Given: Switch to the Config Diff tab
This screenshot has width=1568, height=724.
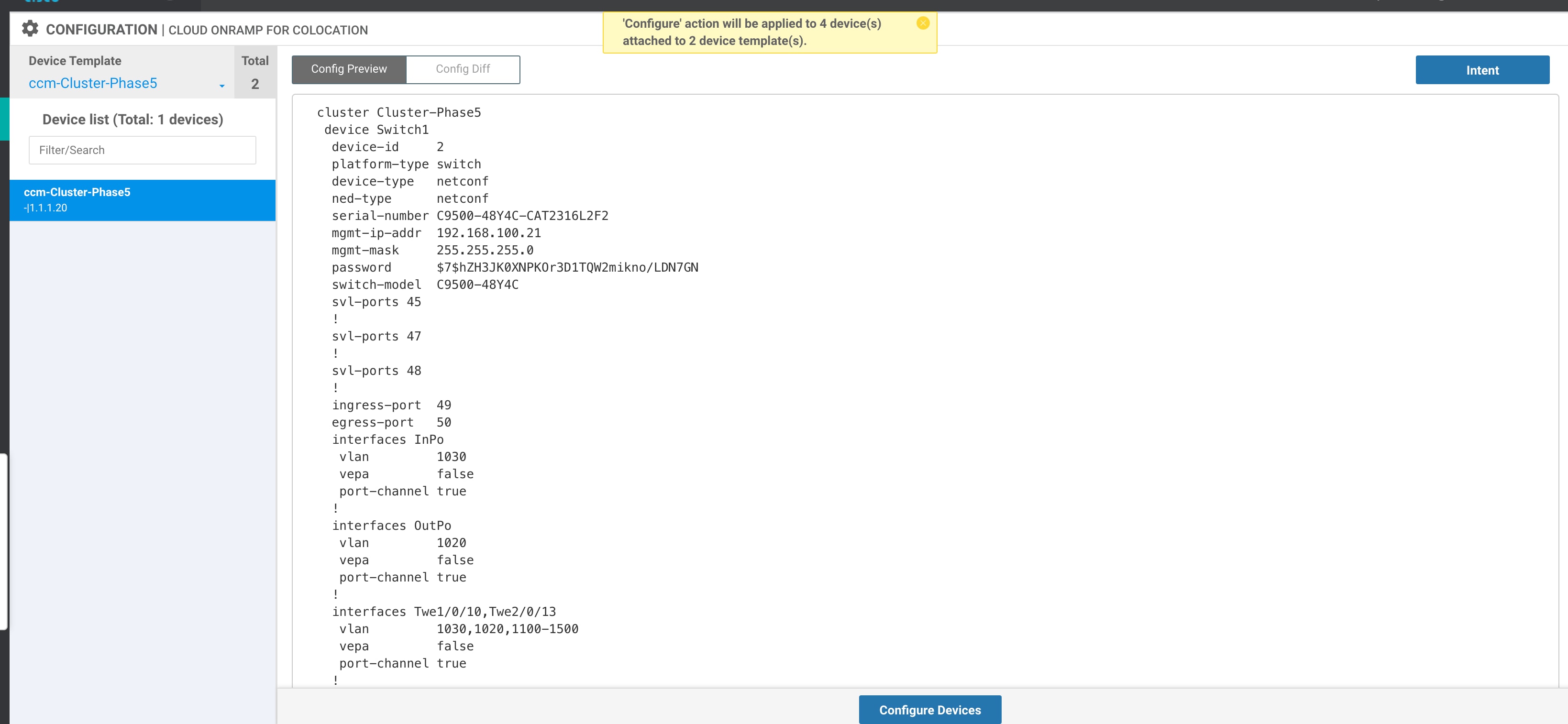Looking at the screenshot, I should [463, 69].
